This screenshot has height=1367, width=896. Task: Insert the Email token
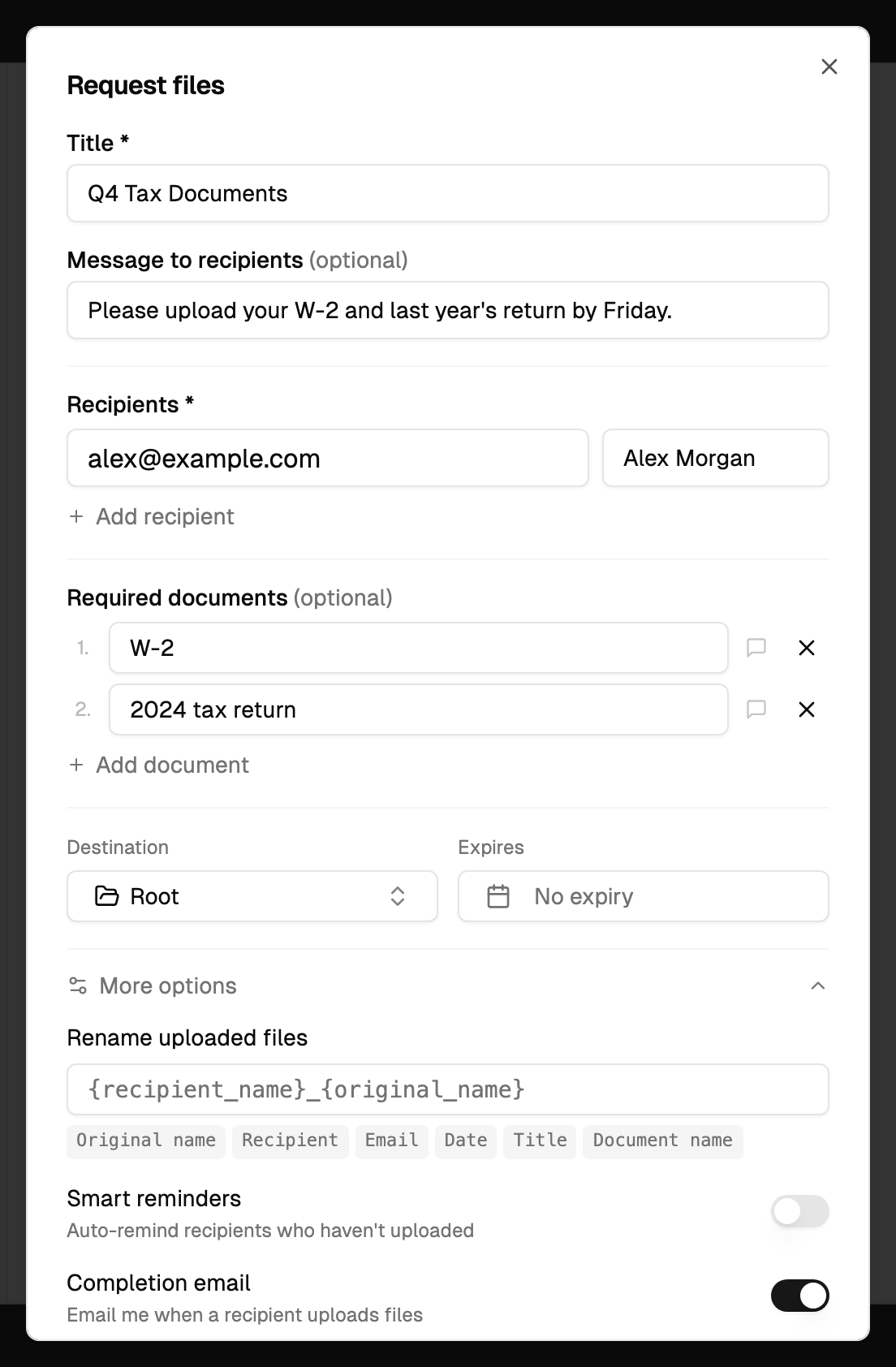(391, 1141)
